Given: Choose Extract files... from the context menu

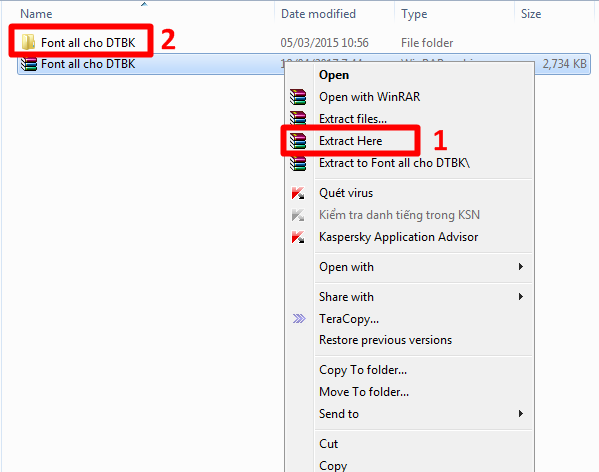Looking at the screenshot, I should 353,119.
